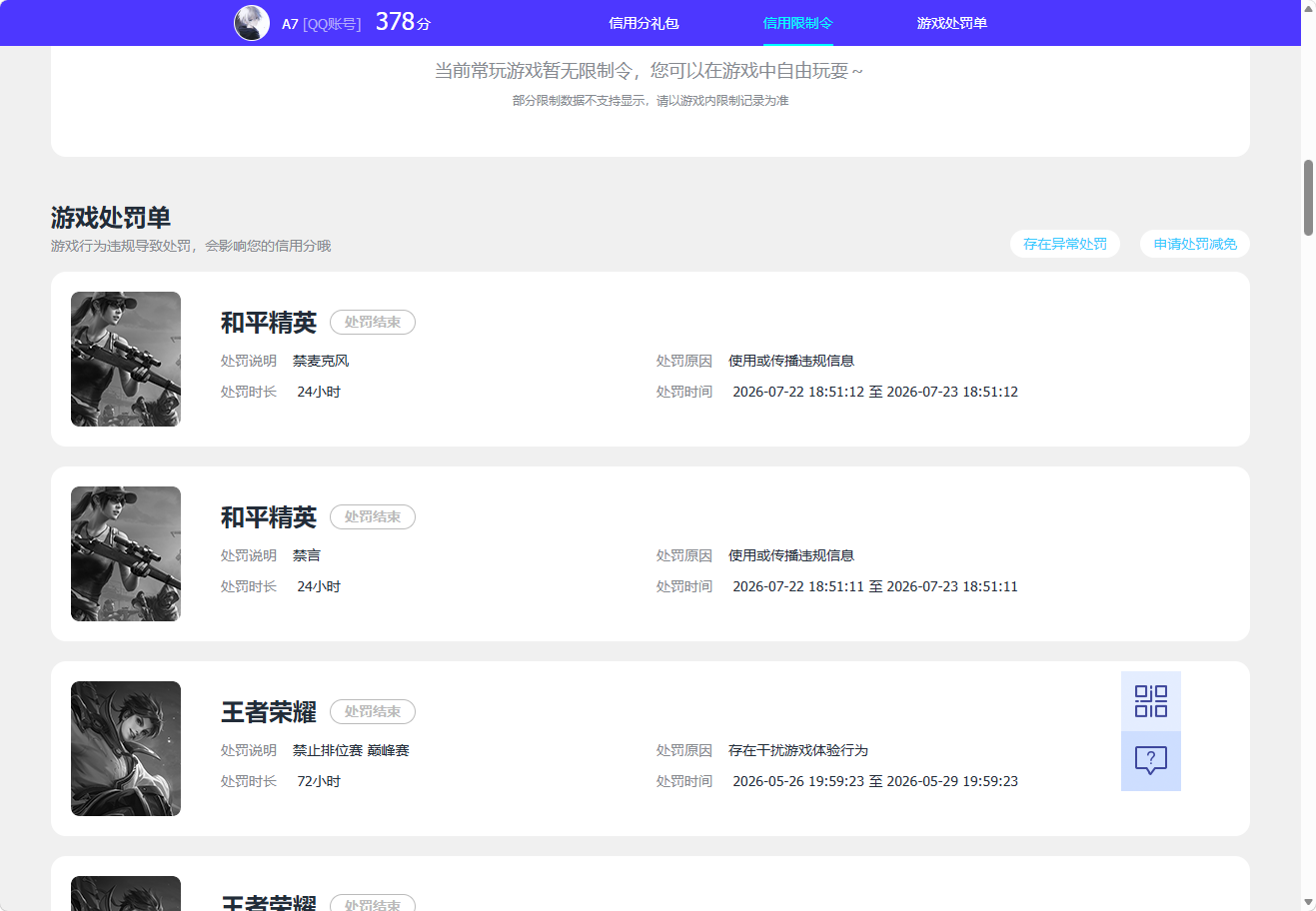Open 王者荣耀 thumbnail for 72小时 penalty

tap(126, 748)
